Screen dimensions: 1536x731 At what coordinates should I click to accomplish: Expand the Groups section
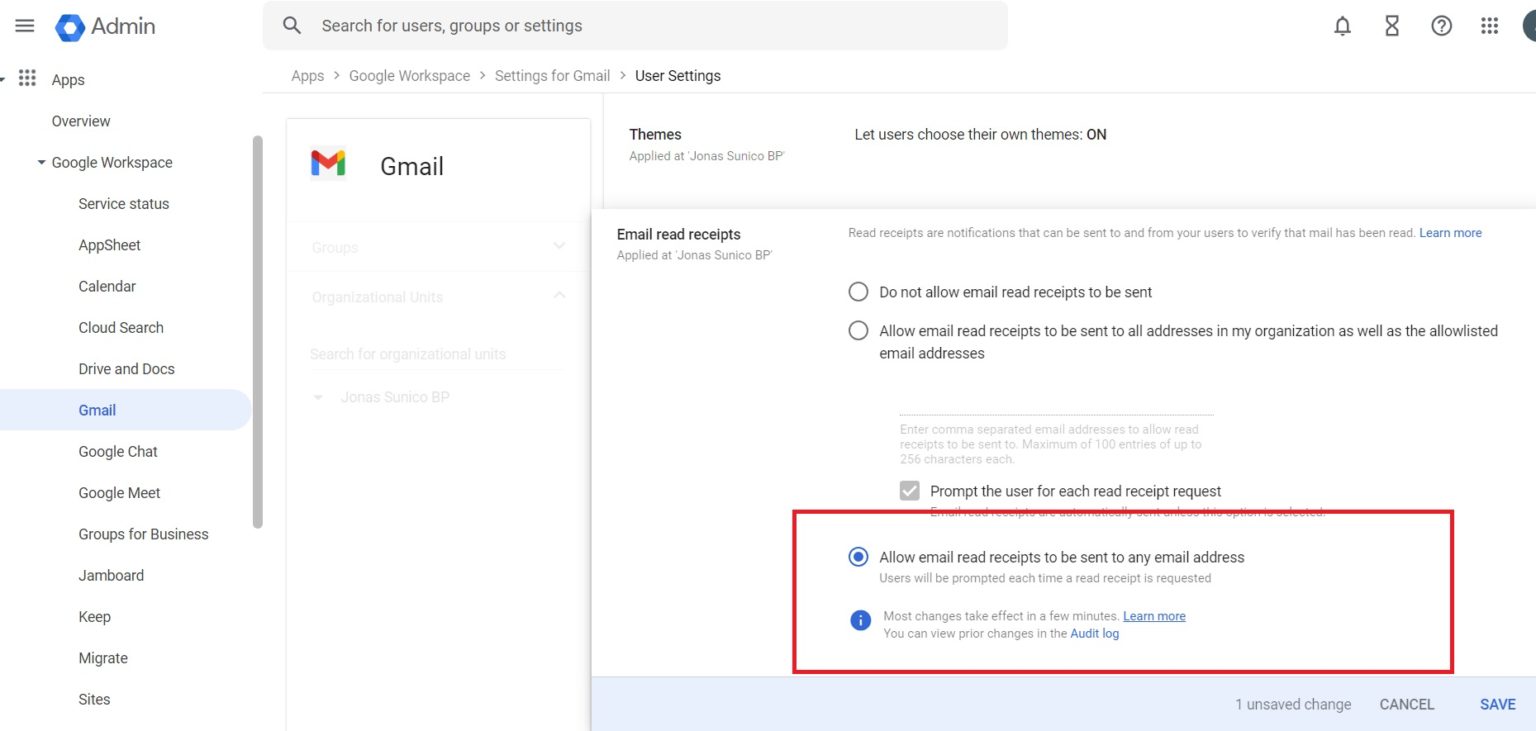[x=560, y=247]
